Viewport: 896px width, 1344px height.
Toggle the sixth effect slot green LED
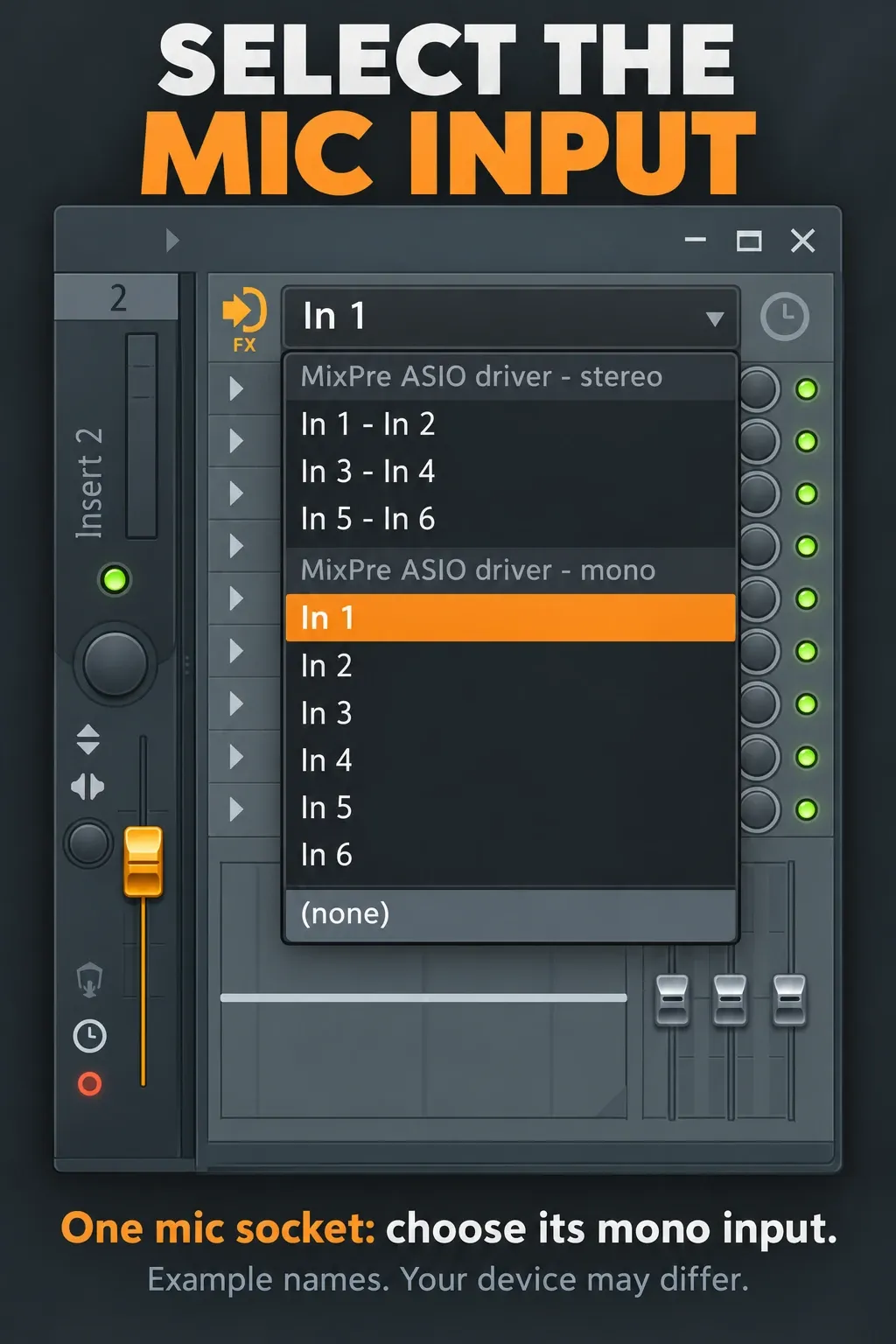[x=807, y=652]
